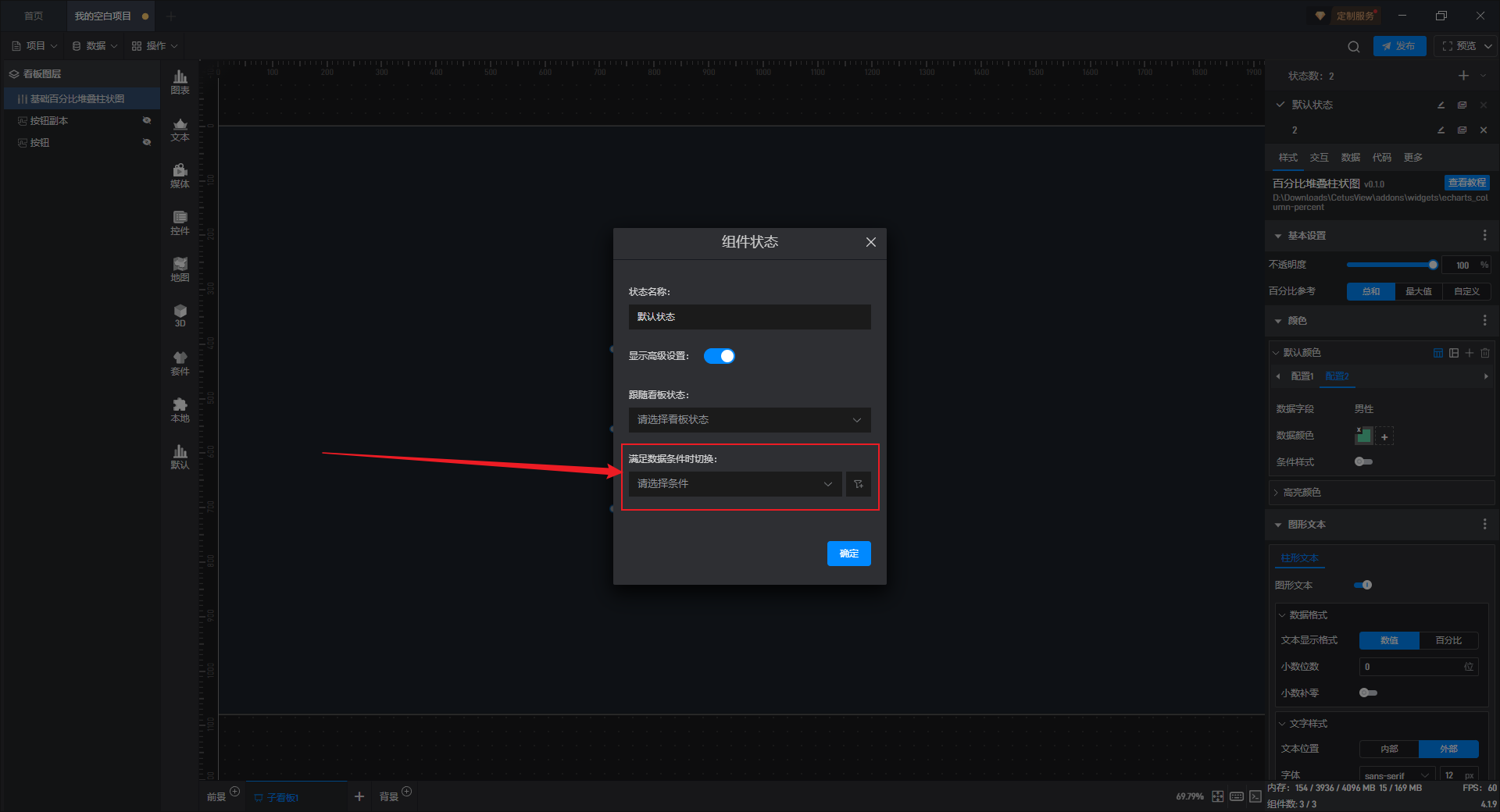This screenshot has height=812, width=1500.
Task: Open more options for 基本设置 section
Action: click(x=1484, y=236)
